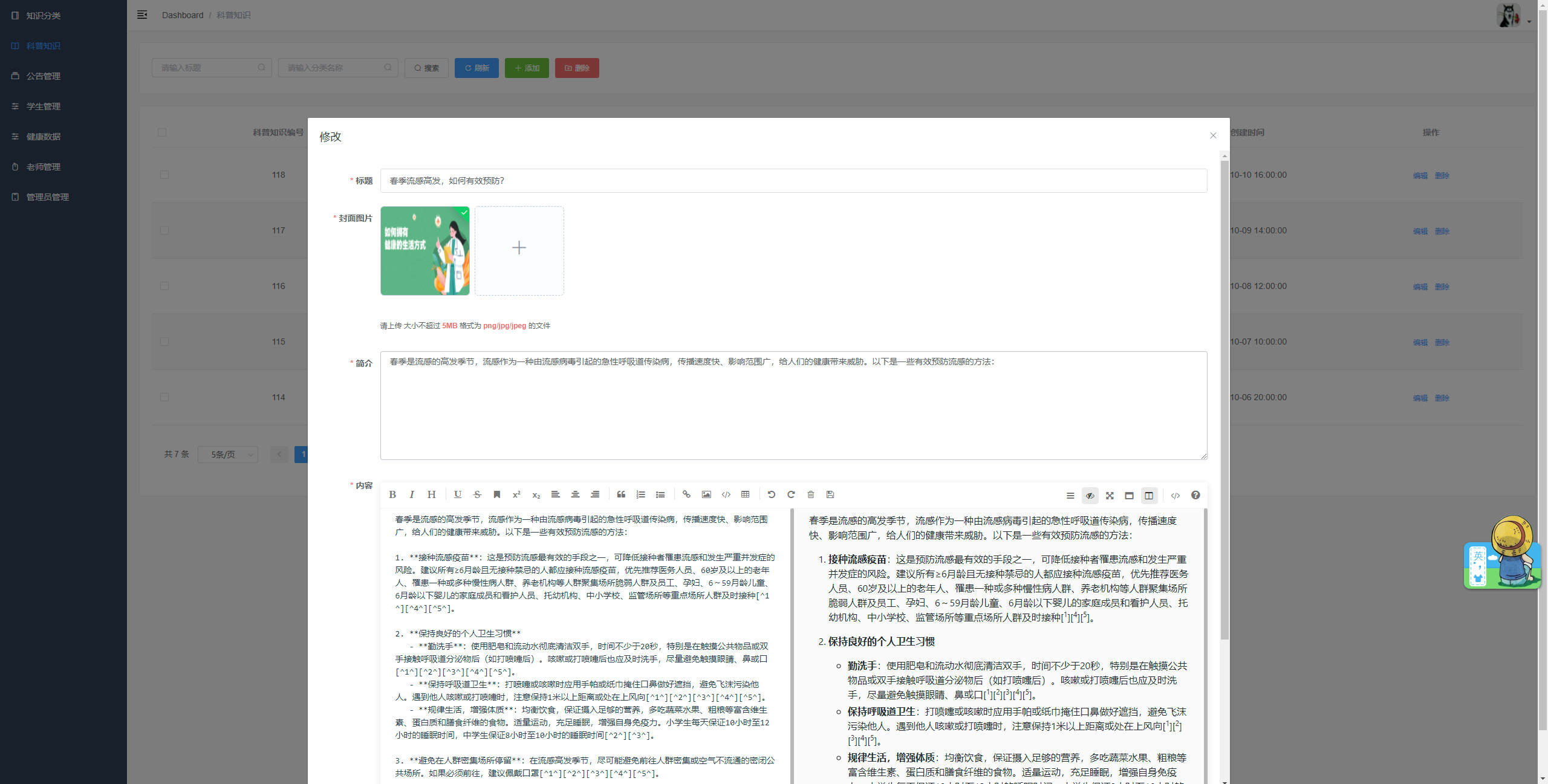Save content using the floppy disk icon
This screenshot has height=784, width=1548.
coord(830,494)
